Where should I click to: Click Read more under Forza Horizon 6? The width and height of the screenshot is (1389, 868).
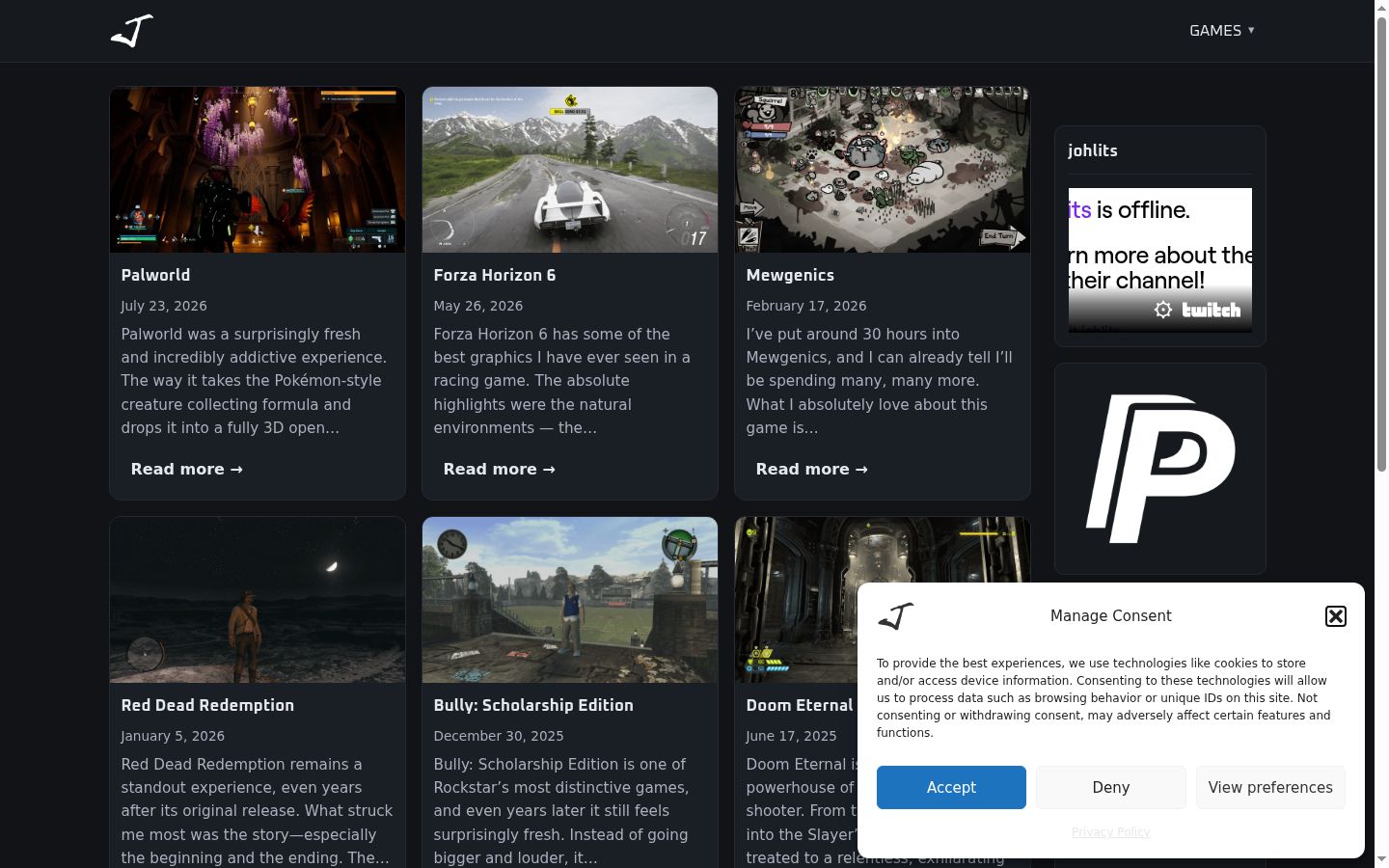(500, 469)
